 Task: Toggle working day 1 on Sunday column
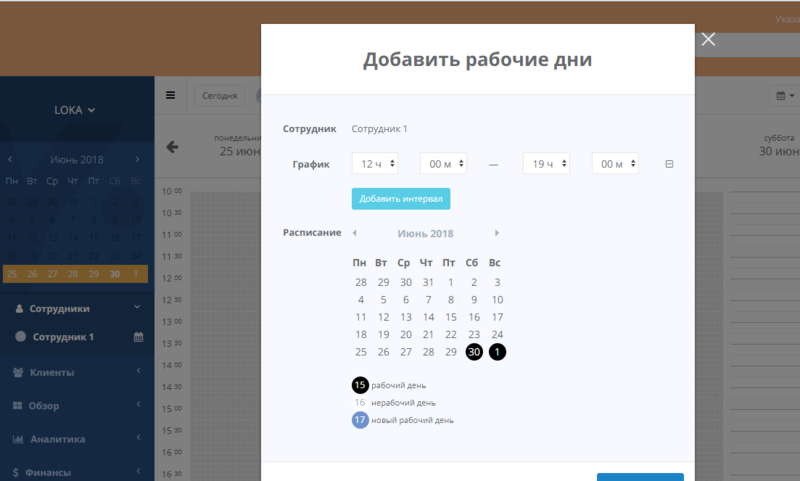point(497,352)
